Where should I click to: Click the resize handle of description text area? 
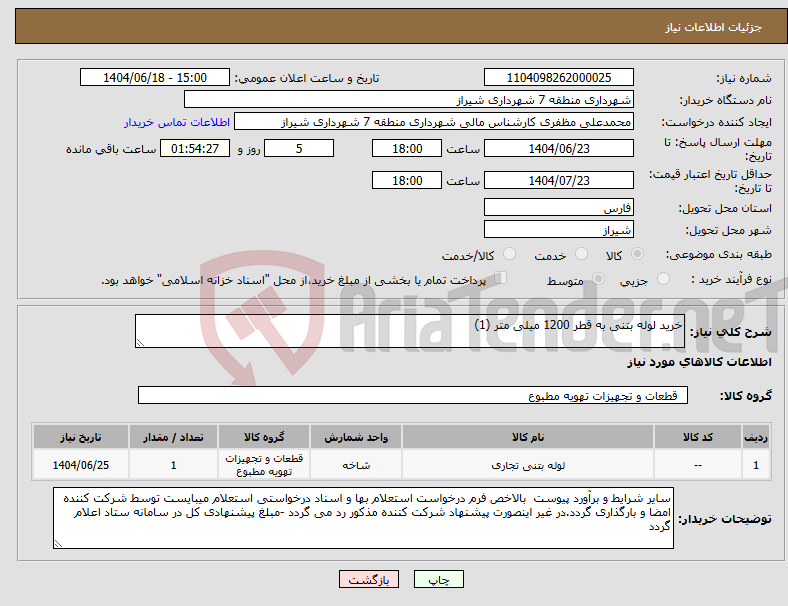pyautogui.click(x=140, y=343)
